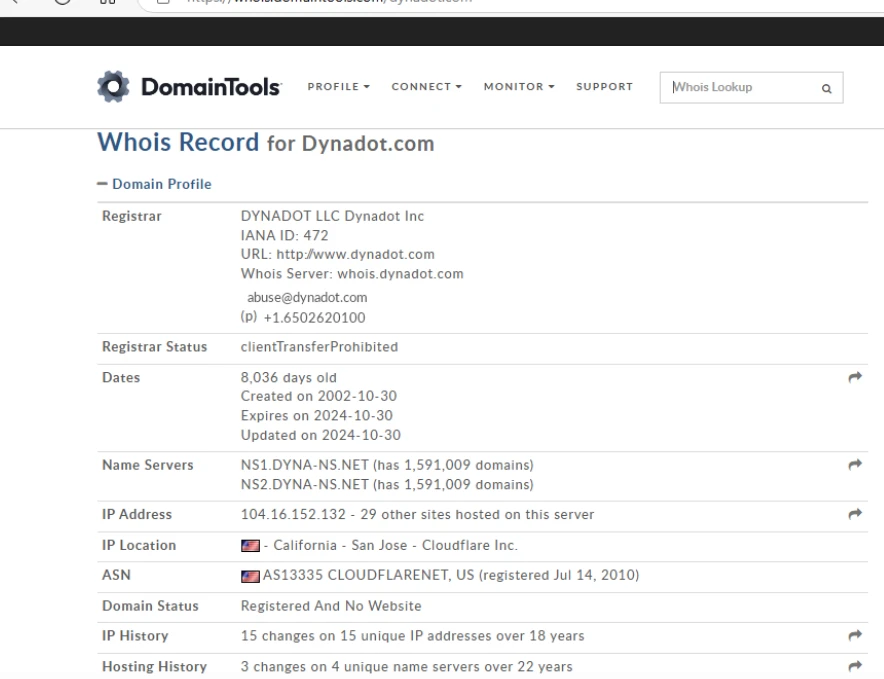This screenshot has height=679, width=884.
Task: Click the arrow icon in the Dates row
Action: pyautogui.click(x=854, y=377)
